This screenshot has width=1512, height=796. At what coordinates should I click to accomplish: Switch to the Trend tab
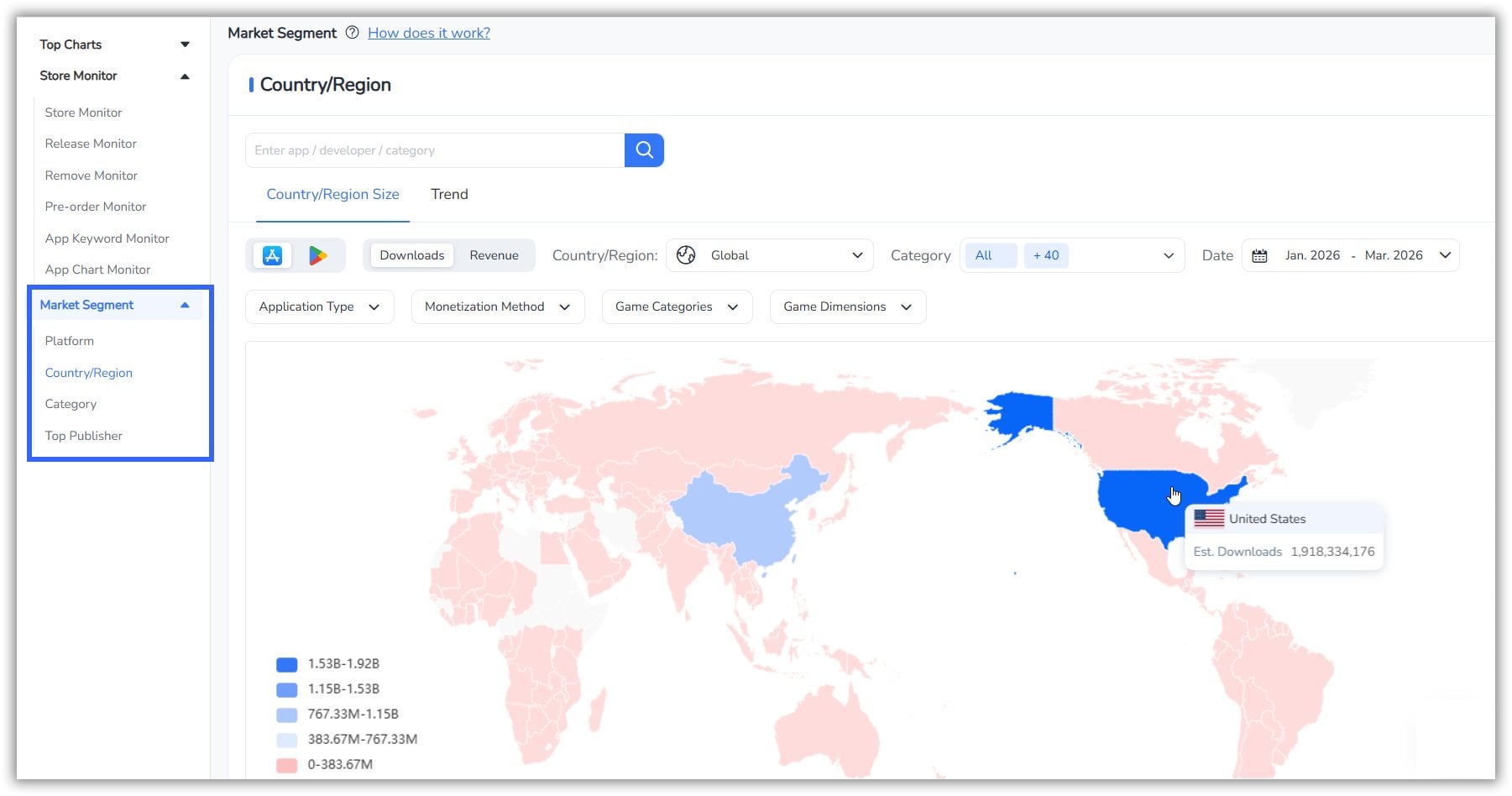449,194
